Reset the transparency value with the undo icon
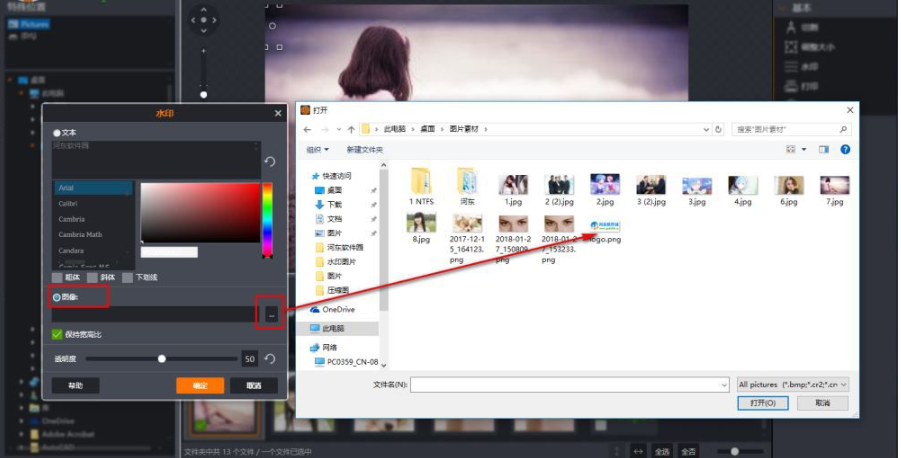Screen dimensions: 901x458 coord(269,359)
